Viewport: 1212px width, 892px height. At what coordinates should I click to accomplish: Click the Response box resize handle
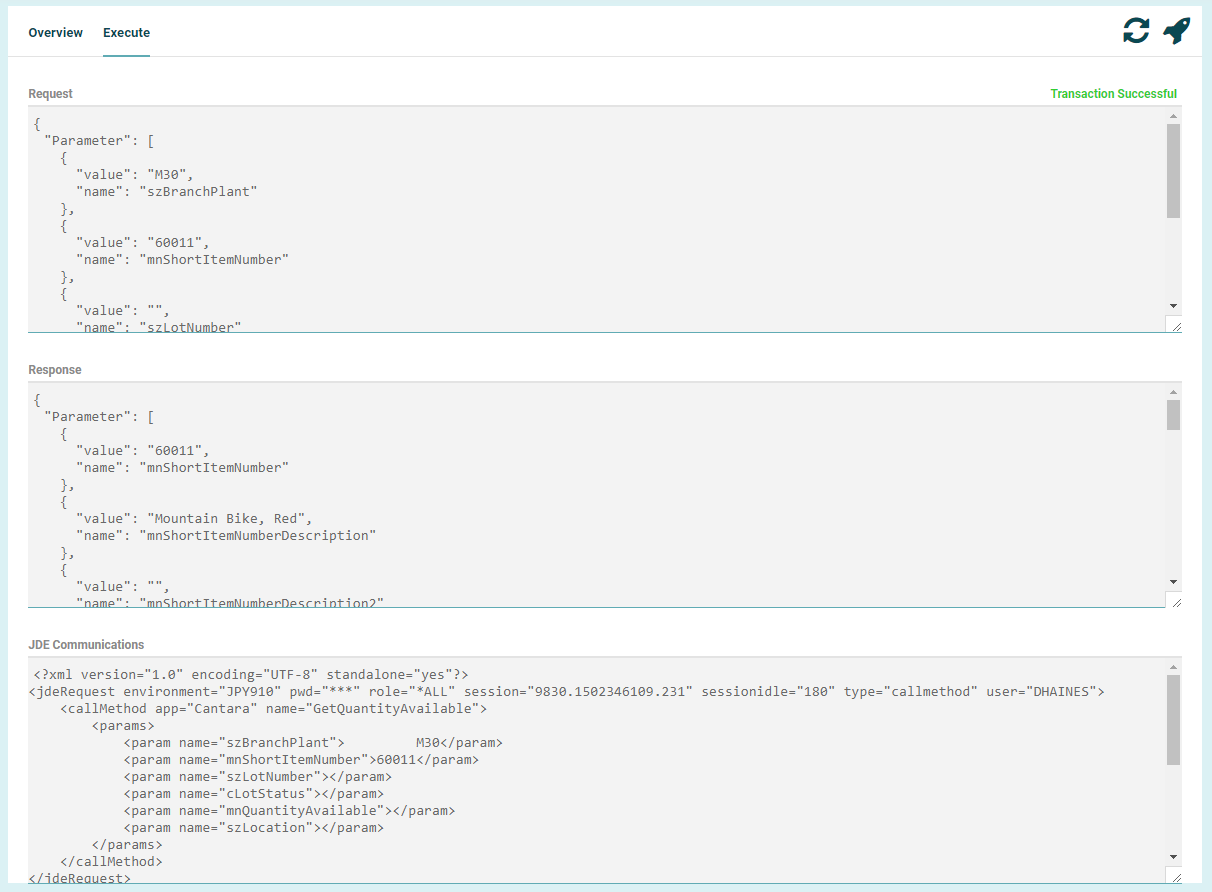pyautogui.click(x=1174, y=601)
